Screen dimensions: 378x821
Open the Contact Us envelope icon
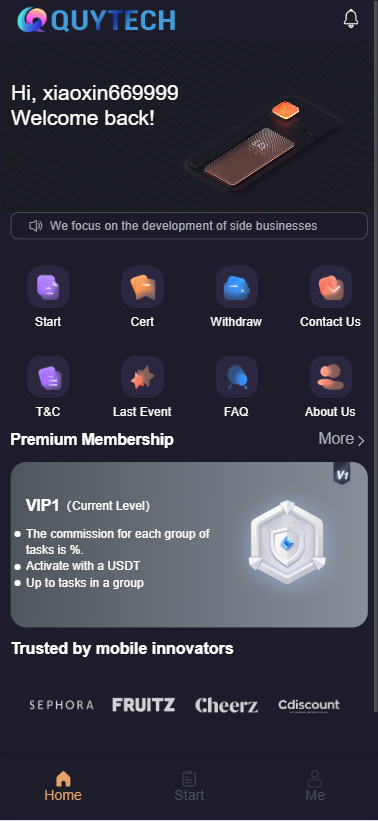coord(331,286)
